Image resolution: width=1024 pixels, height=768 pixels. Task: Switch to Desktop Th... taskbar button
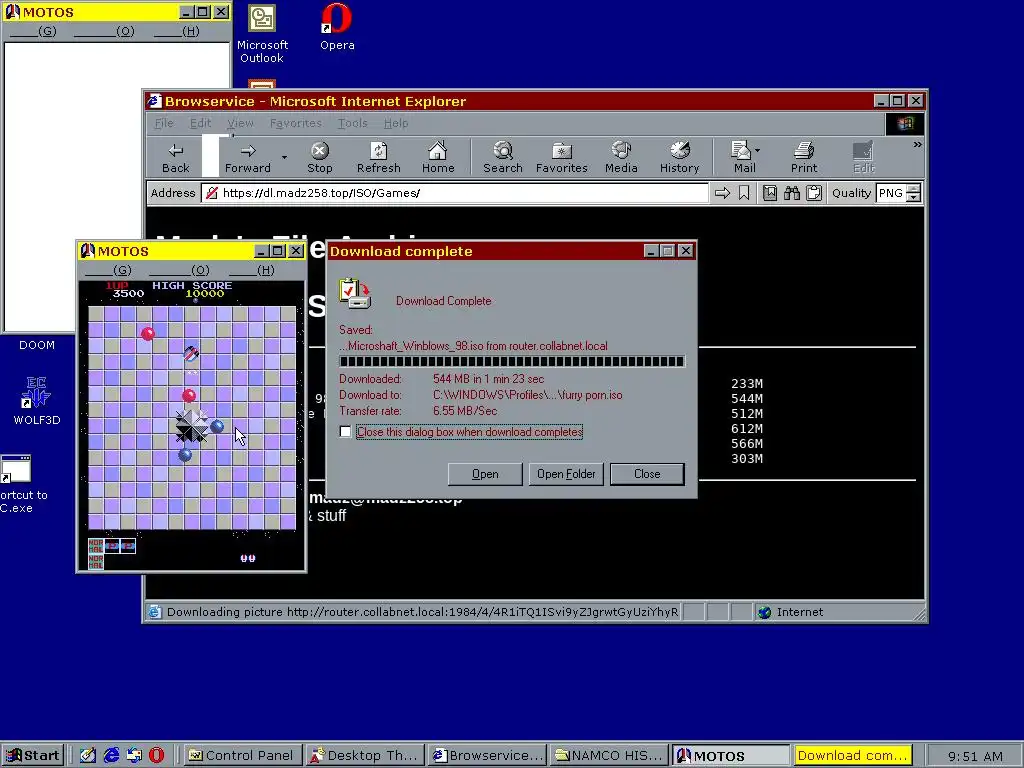coord(365,756)
